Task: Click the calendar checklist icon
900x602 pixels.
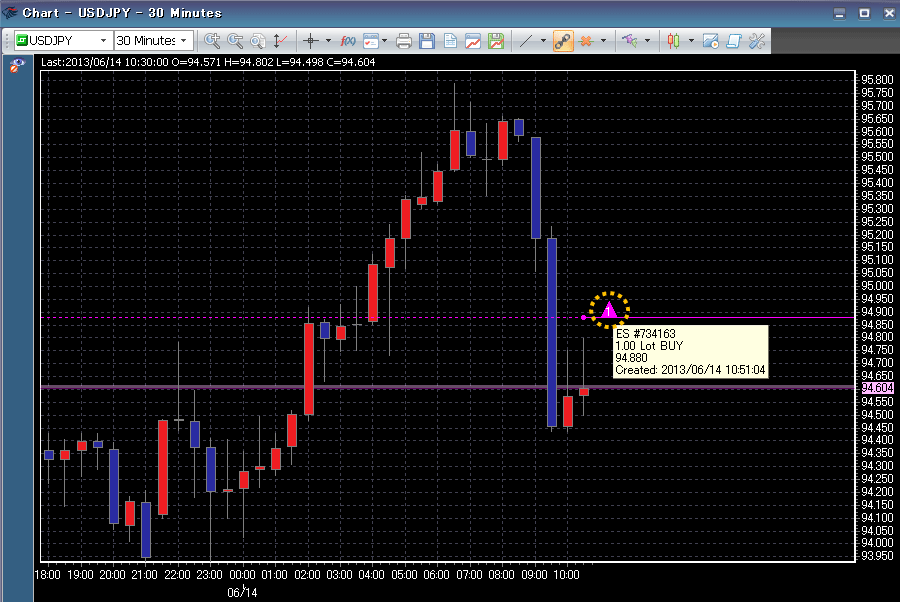Action: 371,41
